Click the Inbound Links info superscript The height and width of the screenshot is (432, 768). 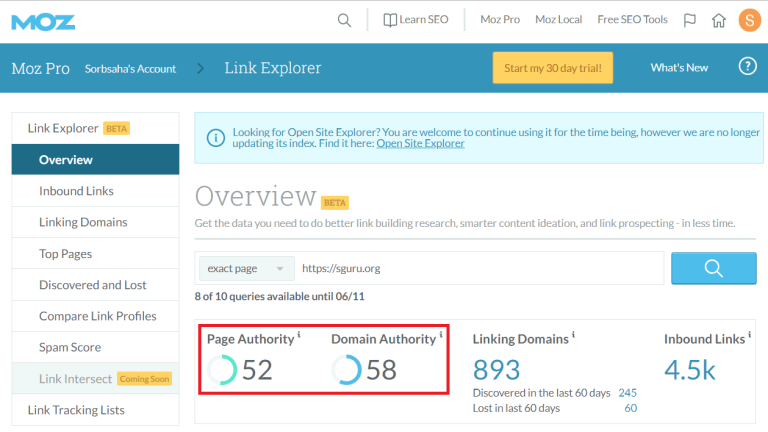click(749, 335)
